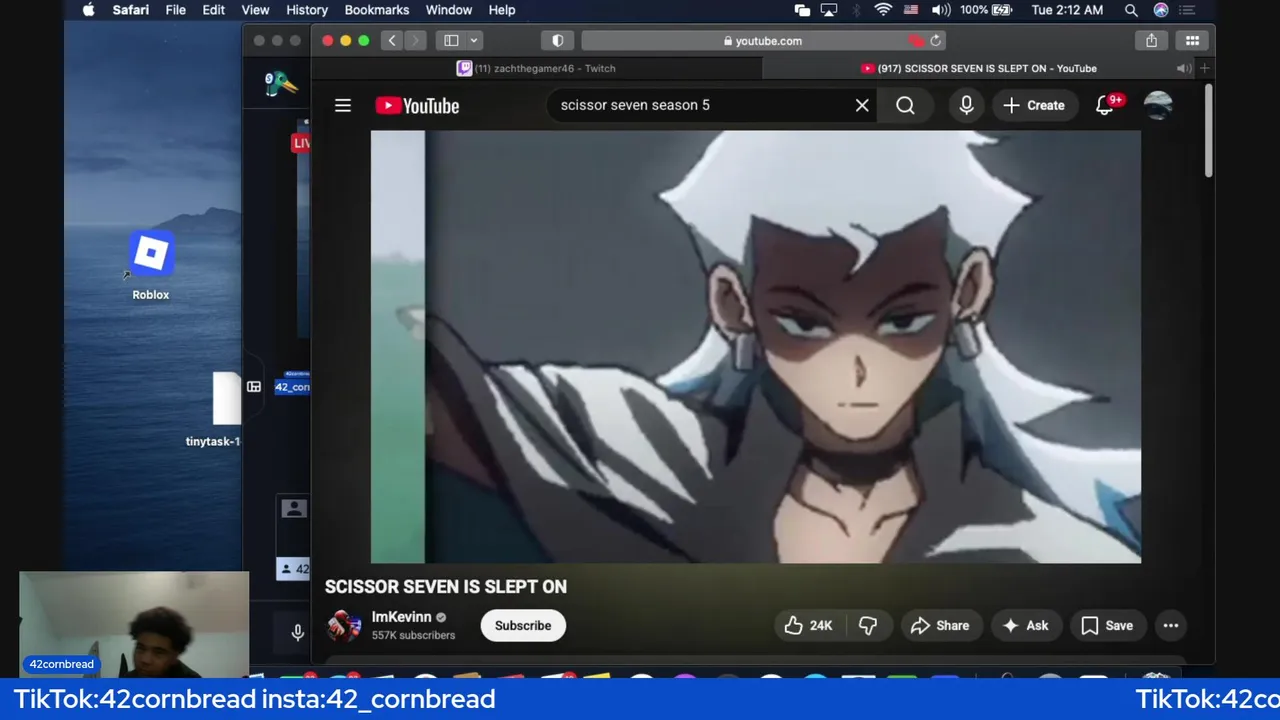Subscribe to the ImKevinn channel
This screenshot has width=1280, height=720.
[523, 625]
